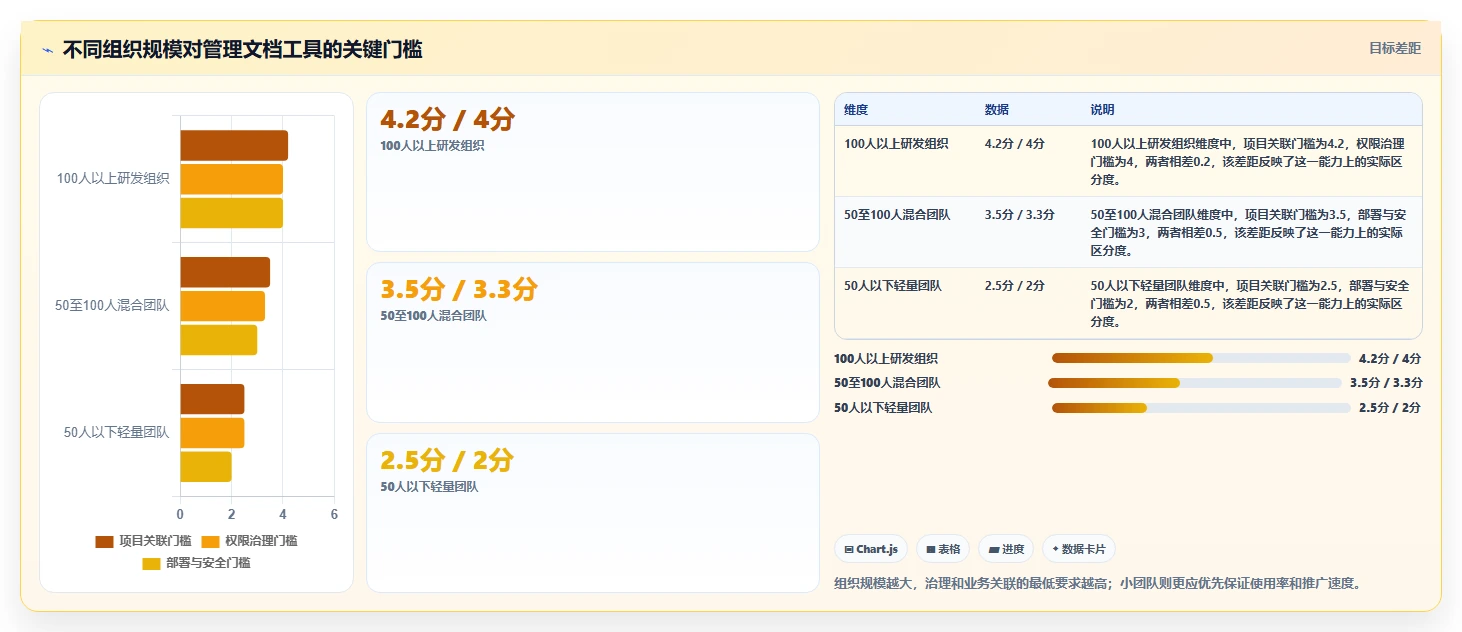Click progress label 50至100人混合团队
1462x632 pixels.
(x=887, y=383)
